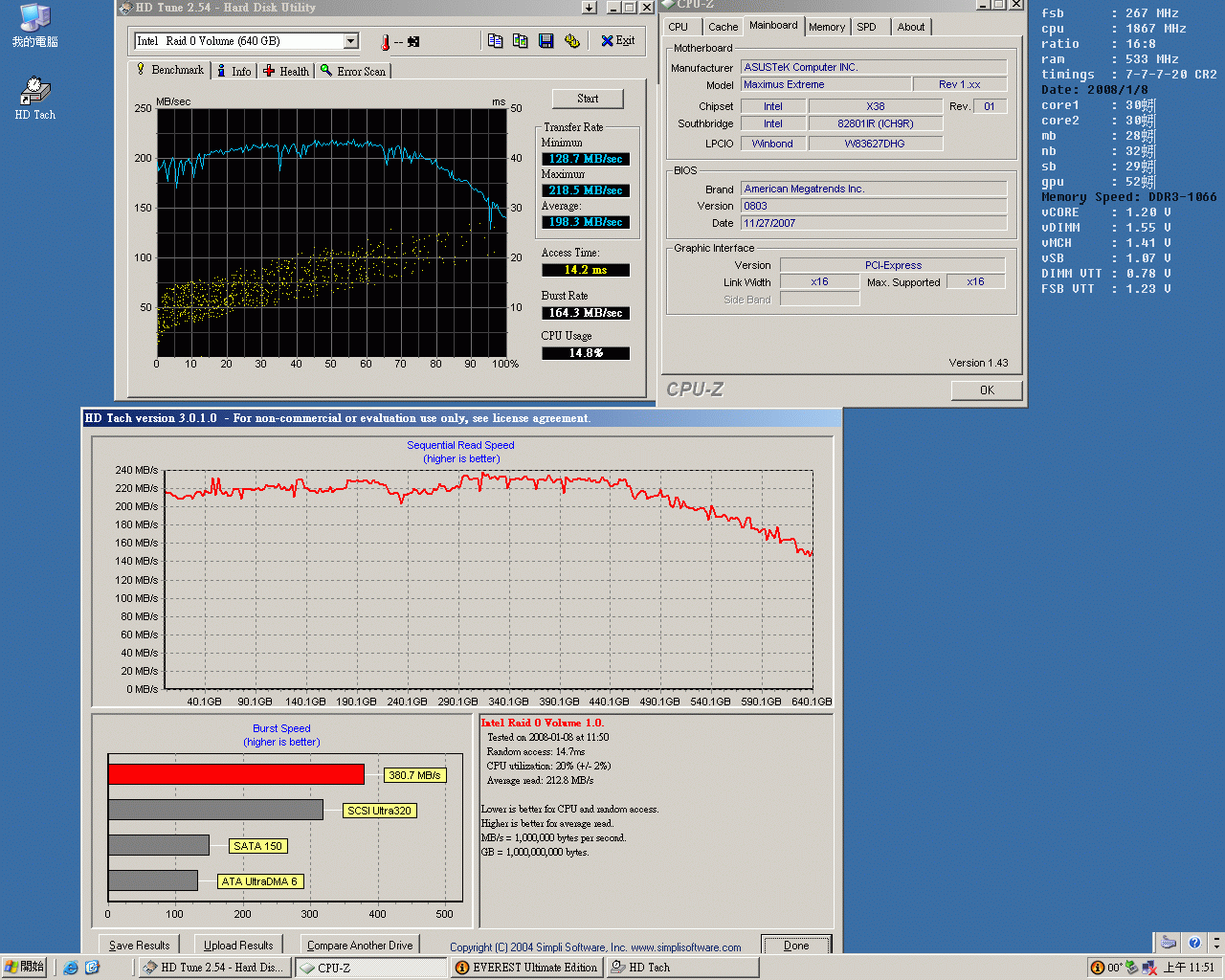Switch to the Info tab in HD Tune
This screenshot has height=980, width=1225.
(x=234, y=72)
